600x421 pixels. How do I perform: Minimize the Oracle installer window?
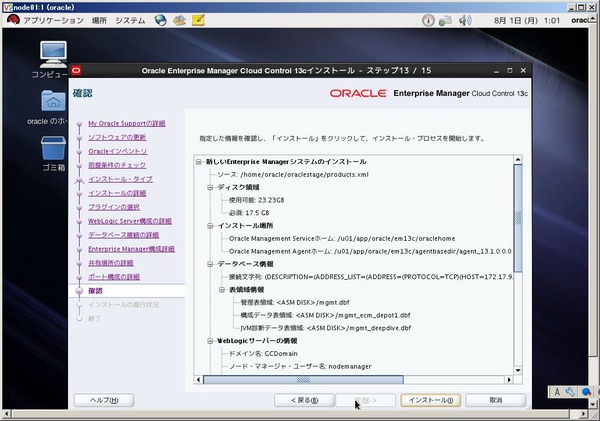coord(496,71)
